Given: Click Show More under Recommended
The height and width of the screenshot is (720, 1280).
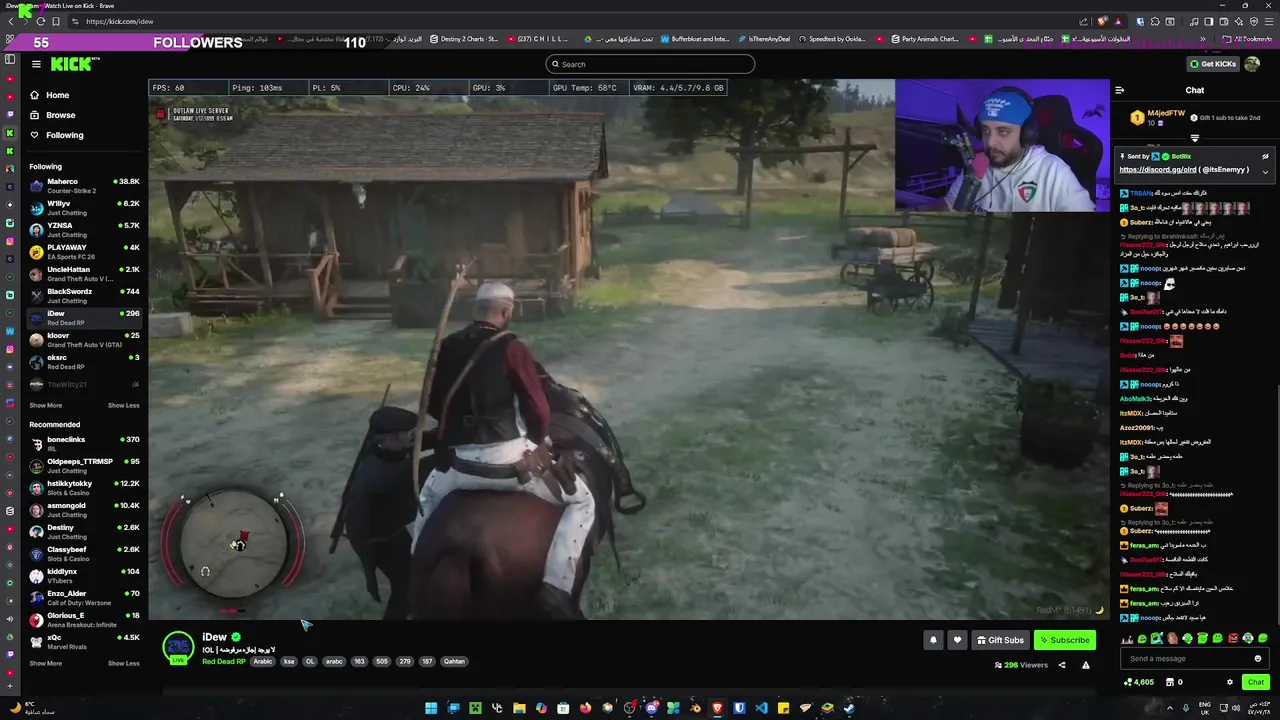Looking at the screenshot, I should 45,663.
